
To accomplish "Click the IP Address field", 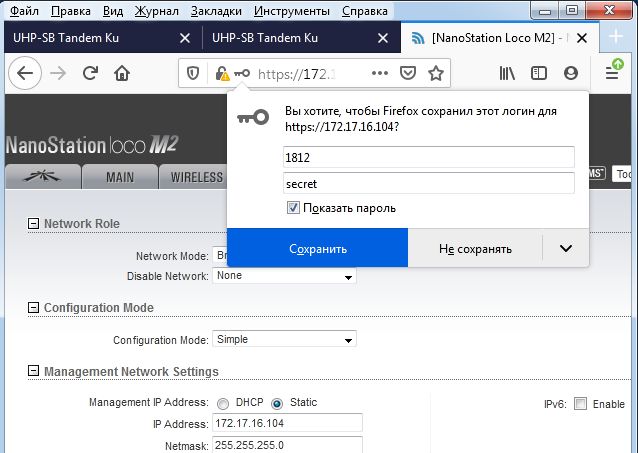I will pyautogui.click(x=287, y=423).
